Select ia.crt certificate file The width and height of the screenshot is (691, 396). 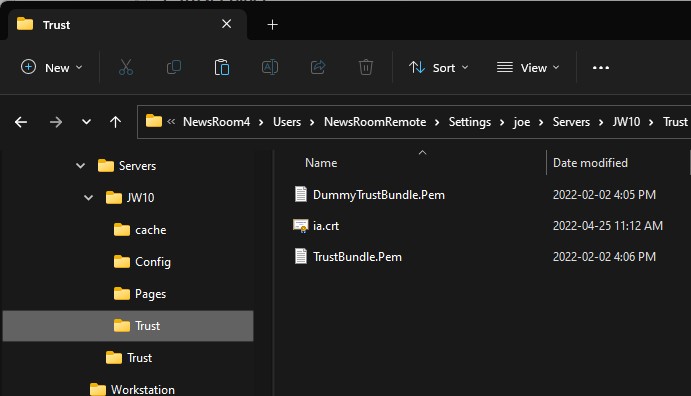coord(326,226)
